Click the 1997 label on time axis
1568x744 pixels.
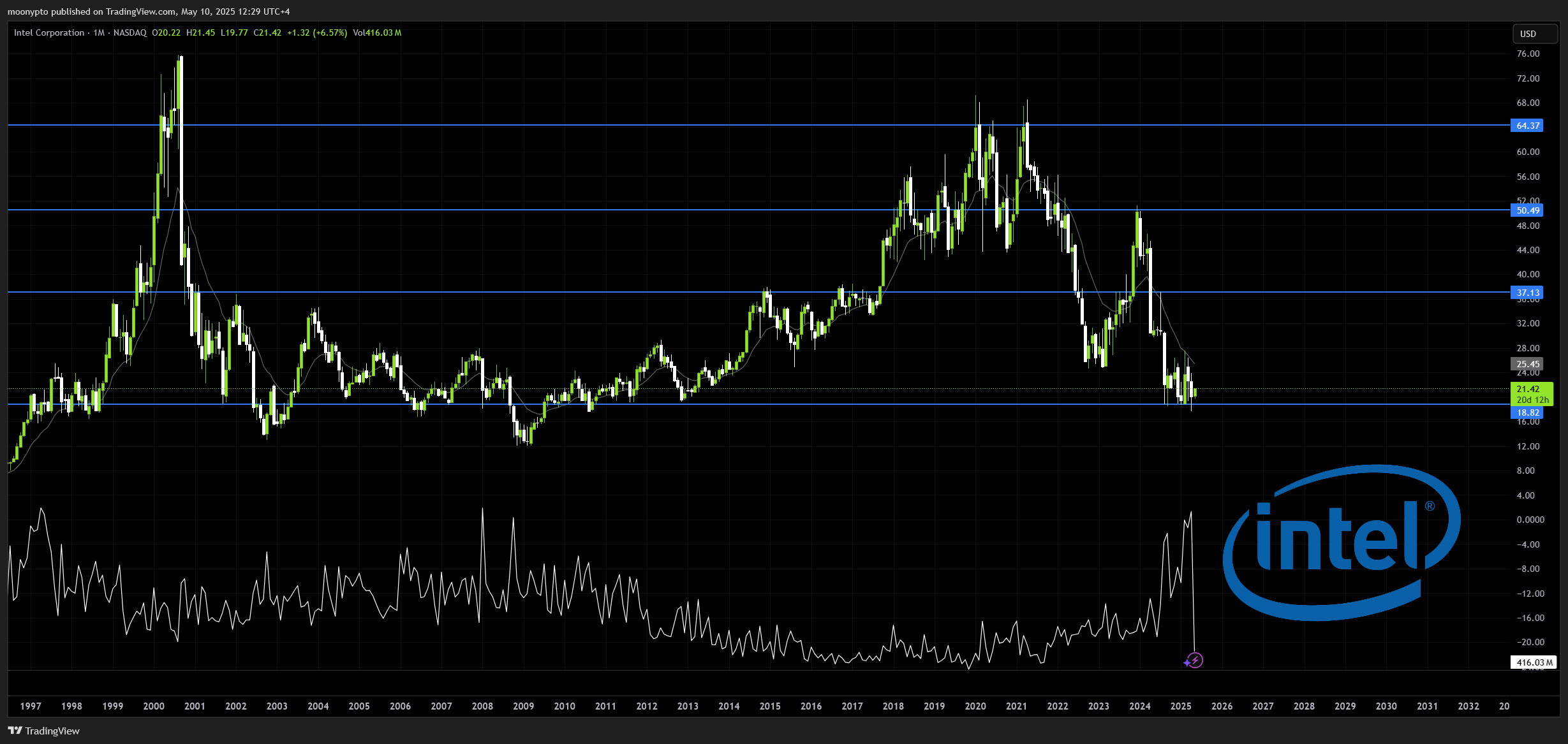point(31,706)
